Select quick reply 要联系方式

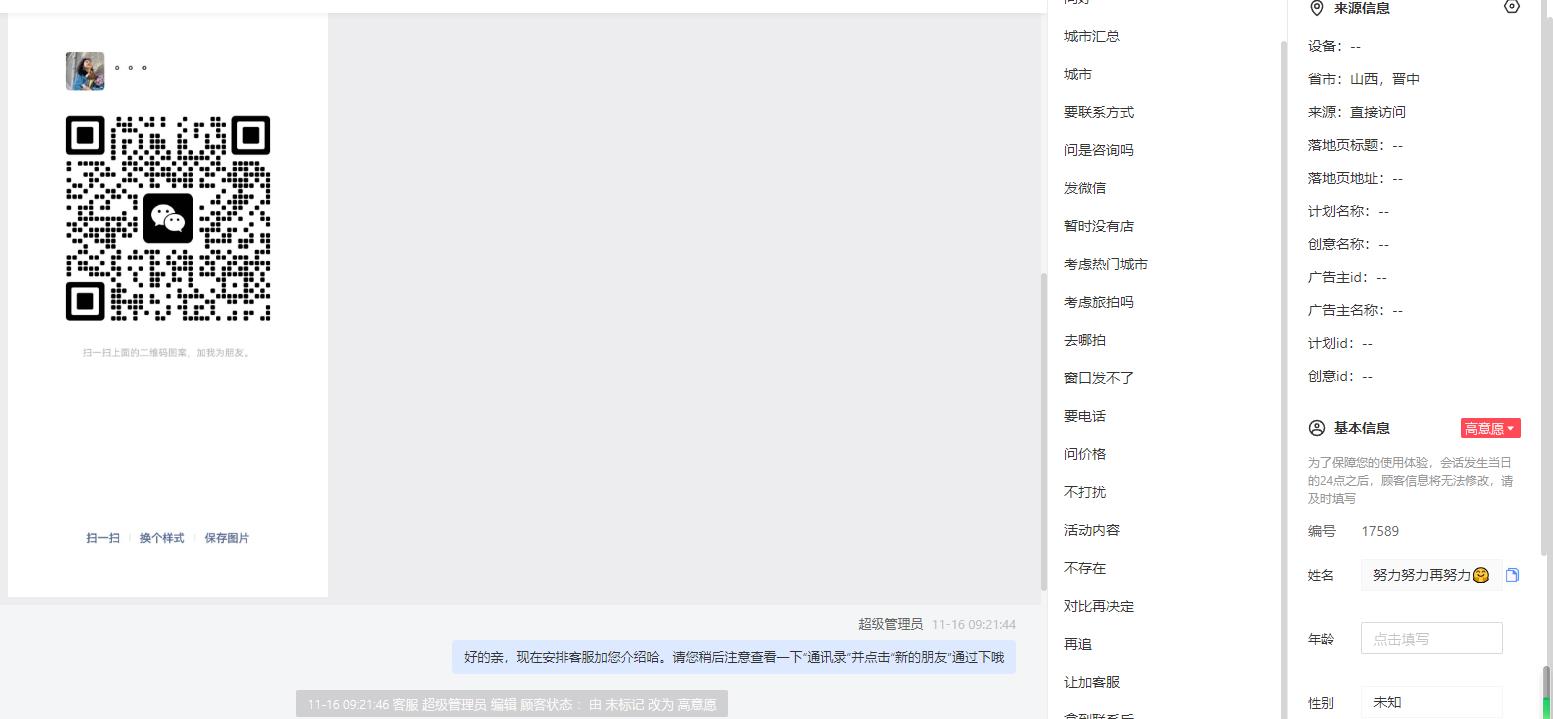[x=1099, y=112]
